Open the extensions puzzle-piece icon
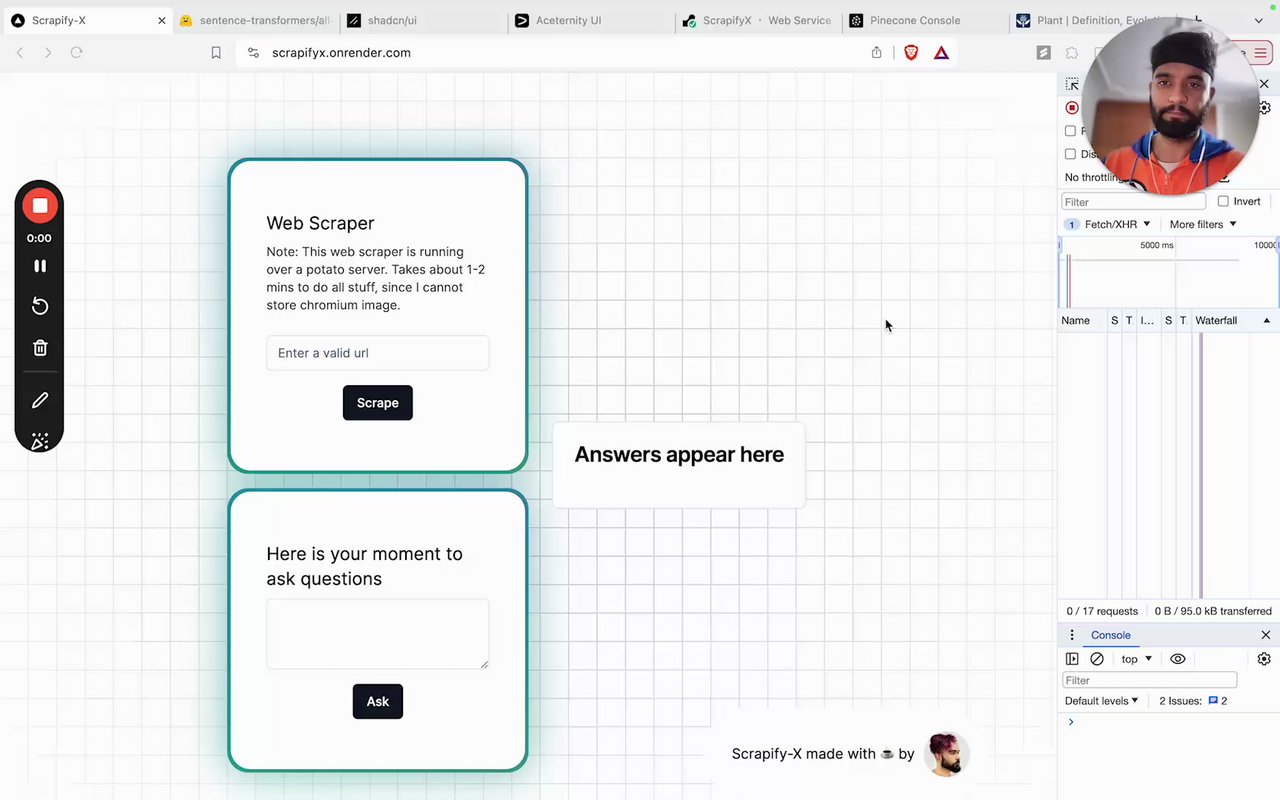Viewport: 1280px width, 800px height. [1072, 53]
